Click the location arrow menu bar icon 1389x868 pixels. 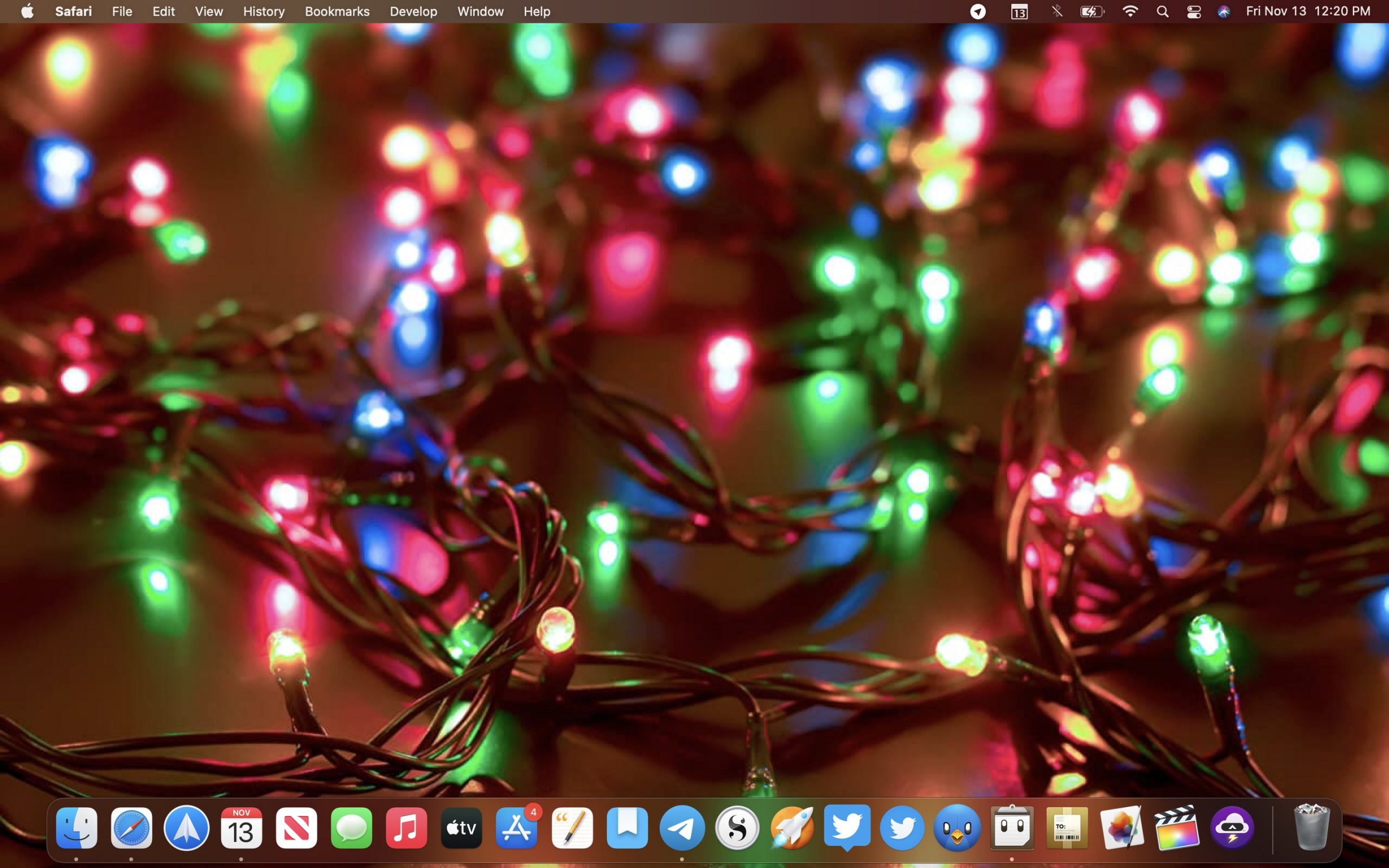tap(978, 11)
